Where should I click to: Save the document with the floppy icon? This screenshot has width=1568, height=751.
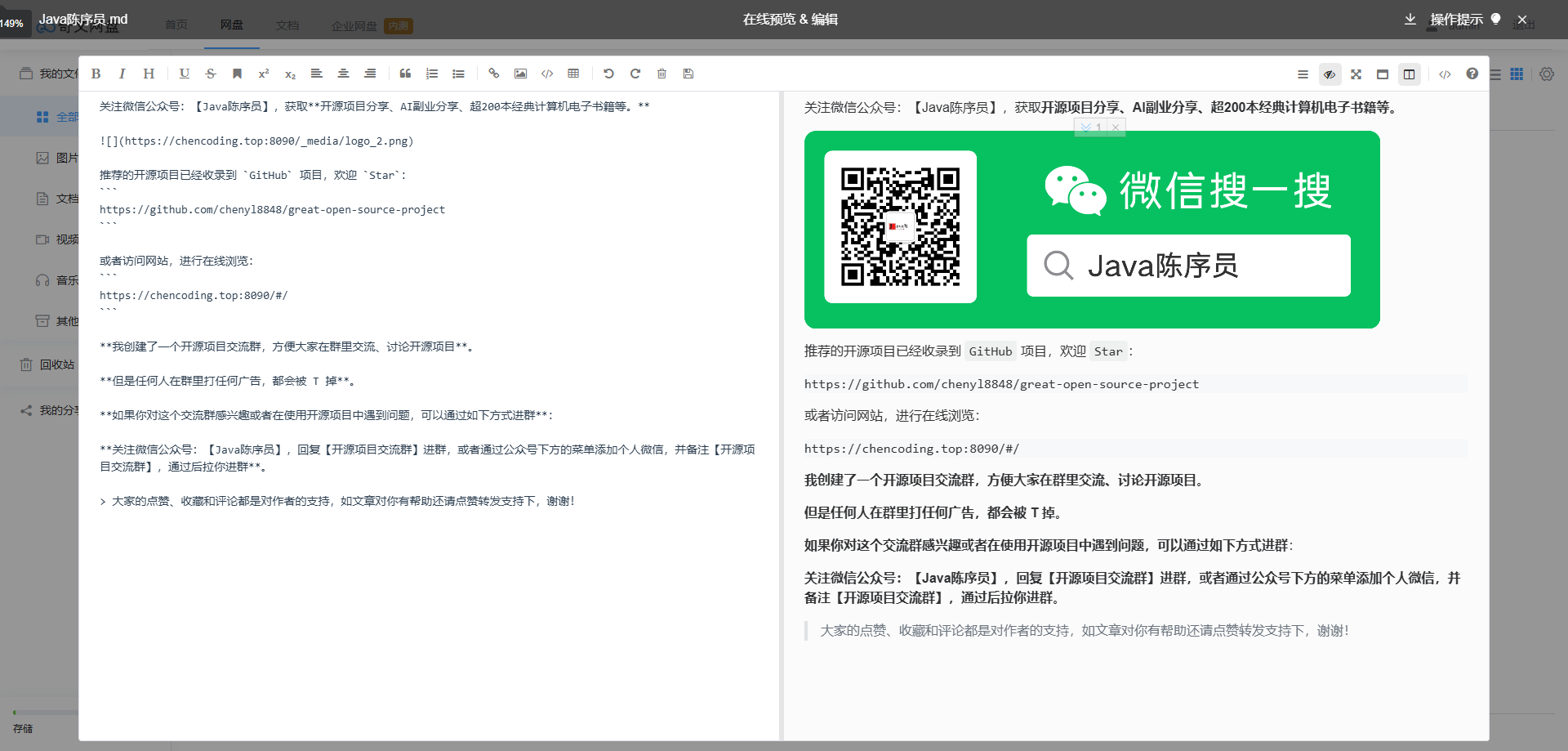[x=688, y=74]
